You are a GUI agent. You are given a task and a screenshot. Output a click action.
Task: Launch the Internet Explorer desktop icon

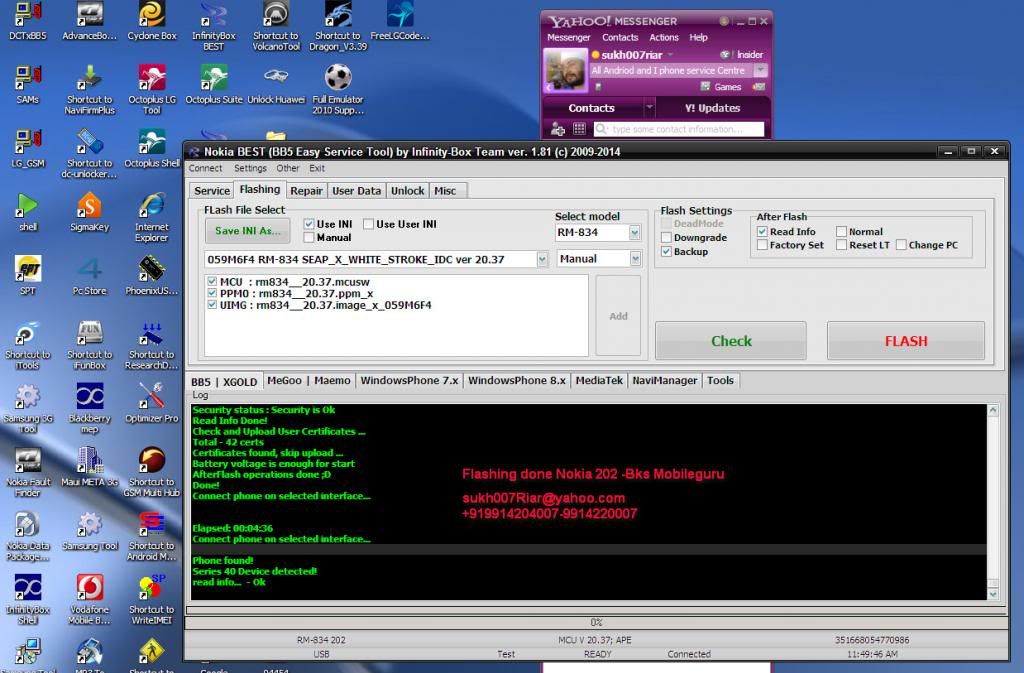(x=152, y=217)
